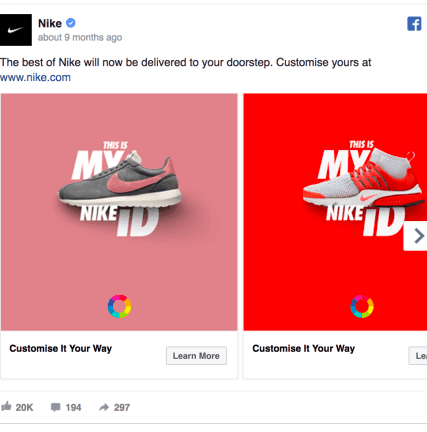Screen dimensions: 427x432
Task: Click the Learn More button on first card
Action: pyautogui.click(x=196, y=356)
